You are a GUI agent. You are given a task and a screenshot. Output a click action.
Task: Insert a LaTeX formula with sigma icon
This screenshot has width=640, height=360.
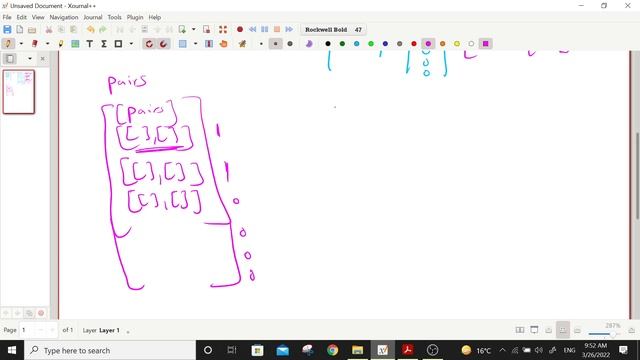tap(104, 44)
